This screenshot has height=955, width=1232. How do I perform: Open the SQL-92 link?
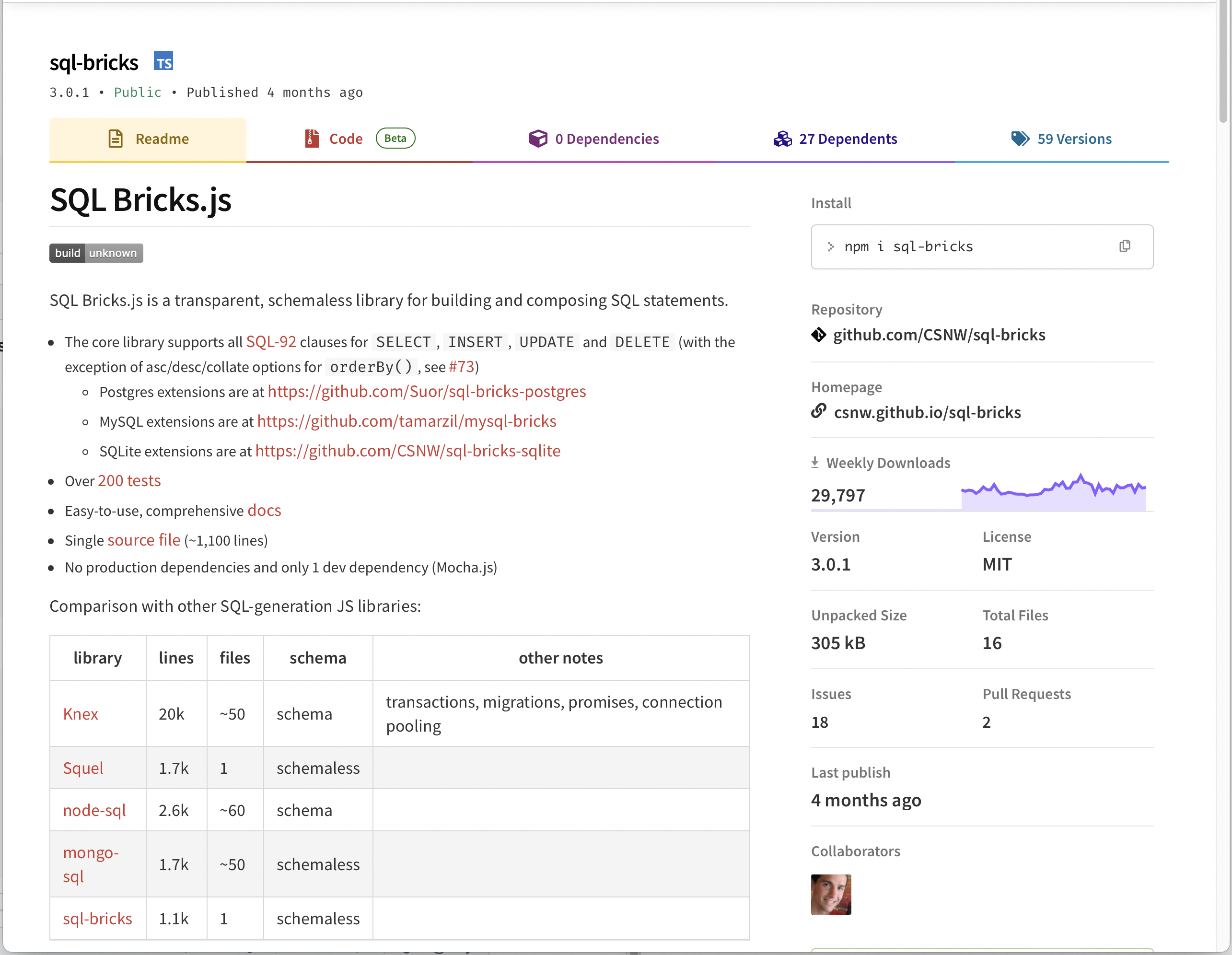click(271, 342)
